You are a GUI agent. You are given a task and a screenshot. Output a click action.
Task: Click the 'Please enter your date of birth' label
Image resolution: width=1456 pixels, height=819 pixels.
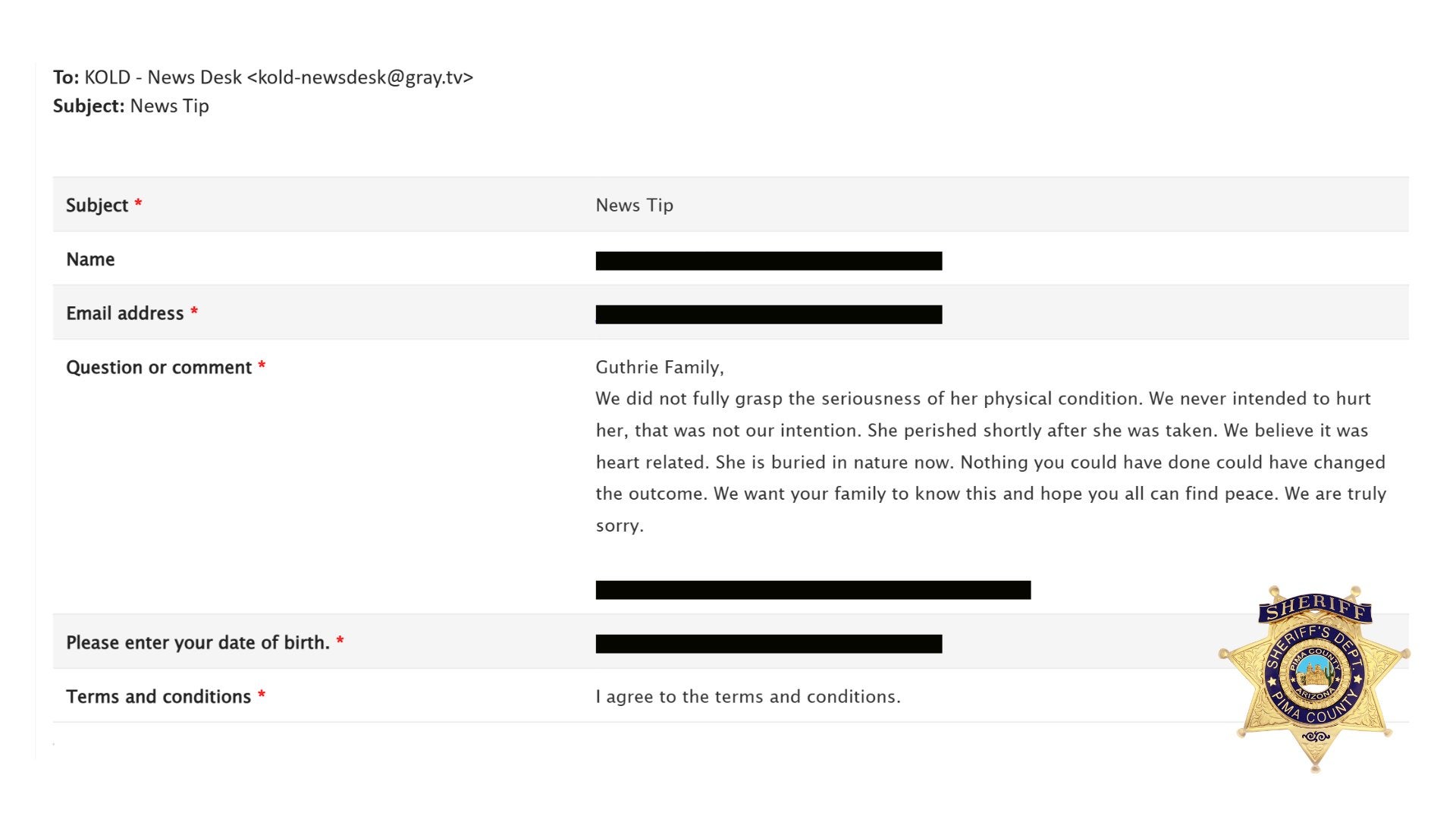[x=198, y=642]
